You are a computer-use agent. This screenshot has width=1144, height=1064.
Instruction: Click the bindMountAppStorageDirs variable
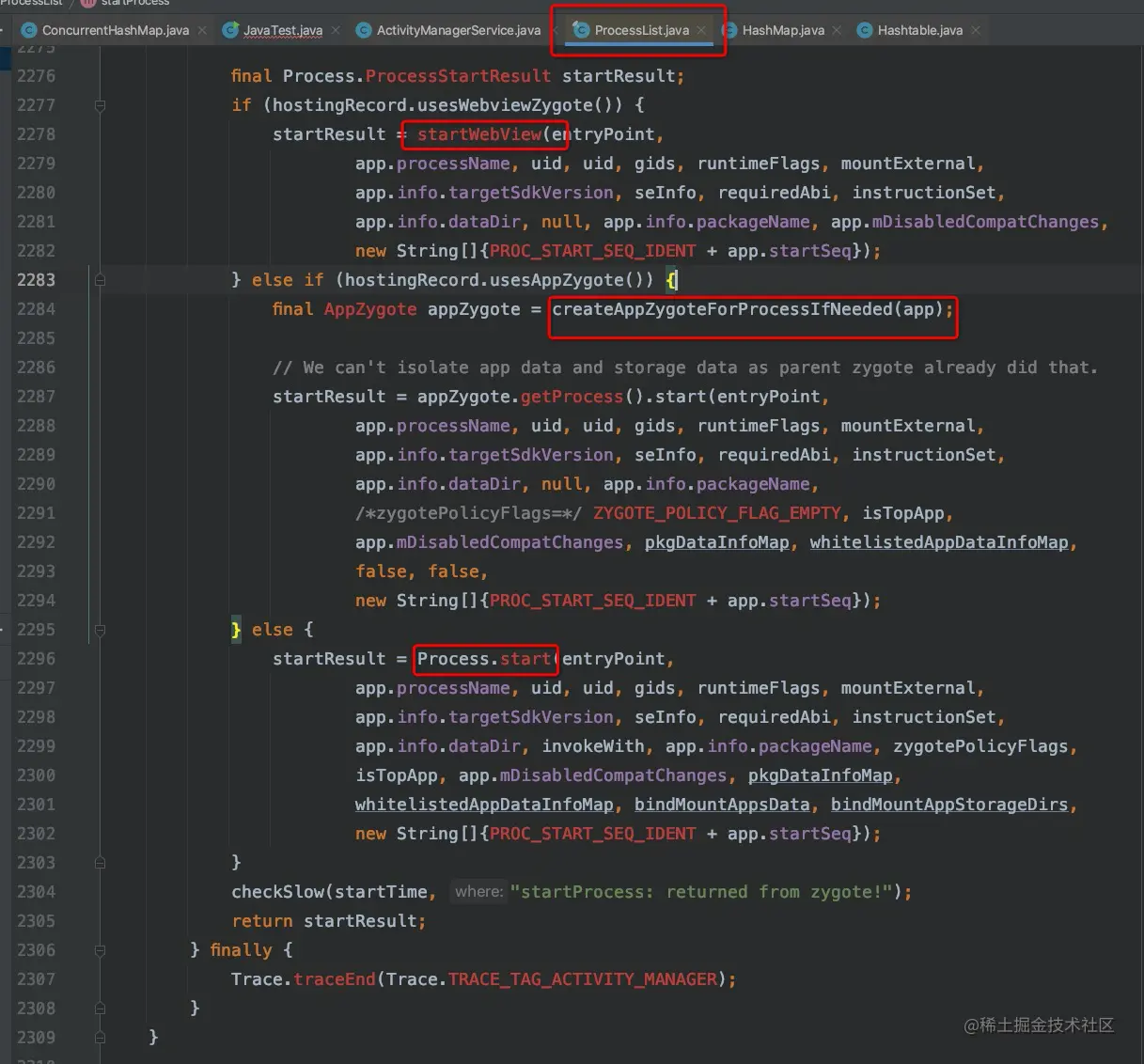point(949,805)
